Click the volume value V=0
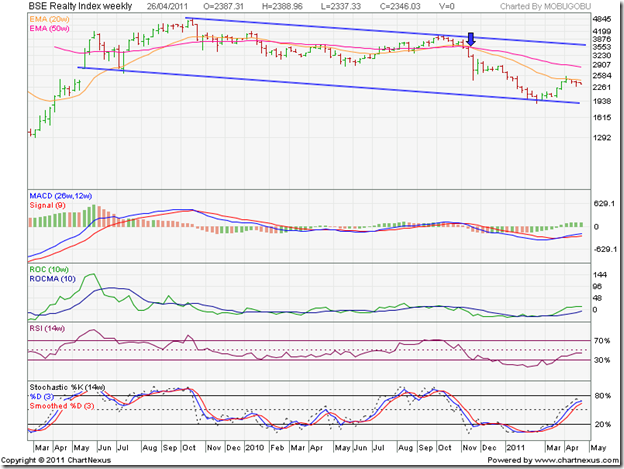This screenshot has width=624, height=469. (x=447, y=6)
